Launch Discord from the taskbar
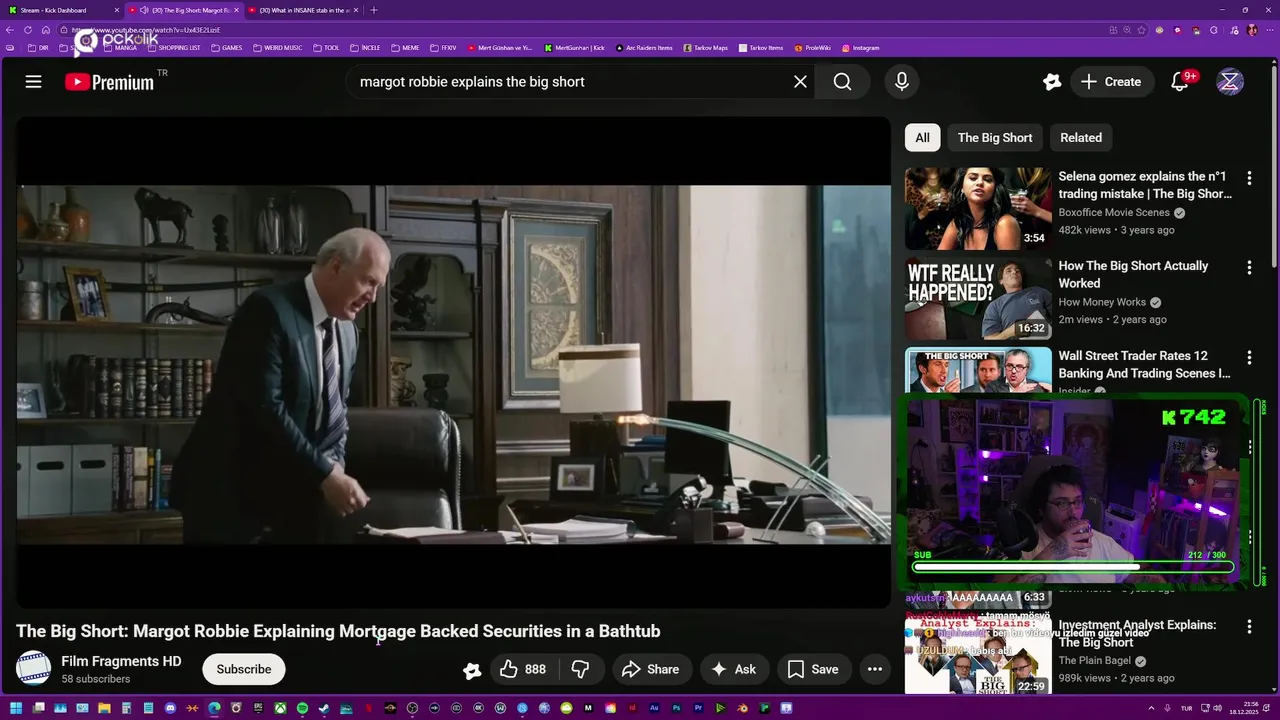Screen dimensions: 1280x720 pyautogui.click(x=170, y=708)
